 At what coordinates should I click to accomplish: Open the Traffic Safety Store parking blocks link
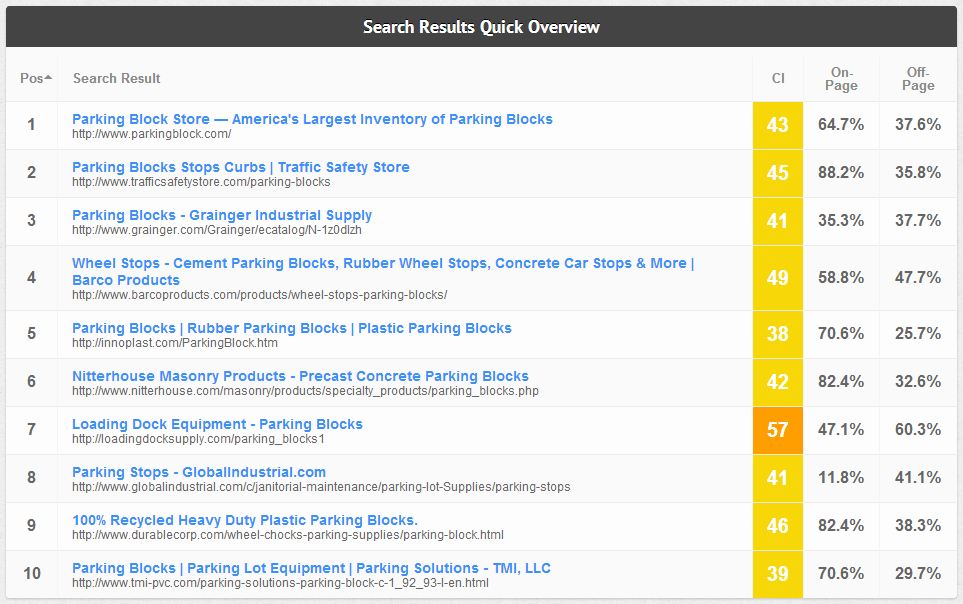(x=240, y=166)
